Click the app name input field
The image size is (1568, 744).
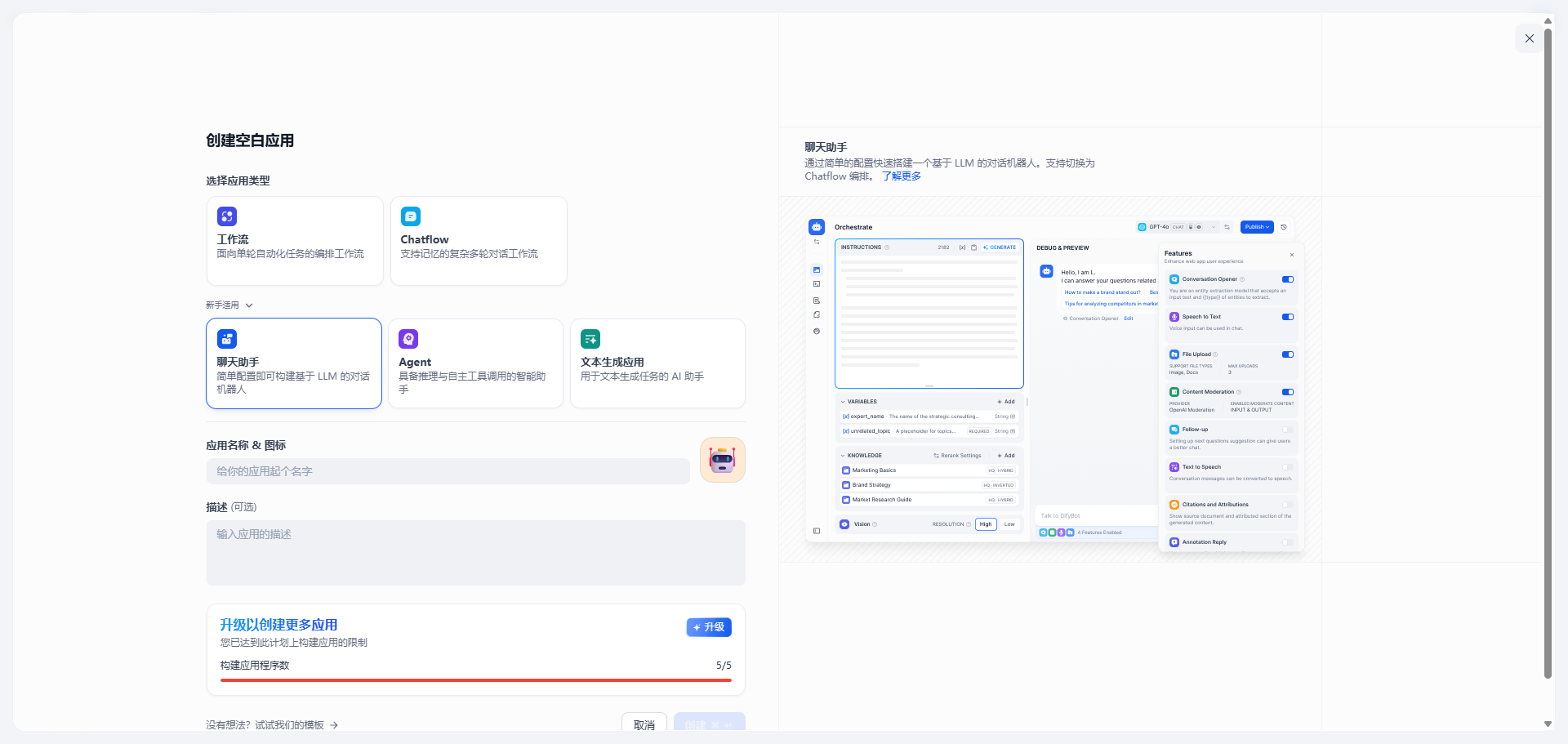[x=448, y=471]
